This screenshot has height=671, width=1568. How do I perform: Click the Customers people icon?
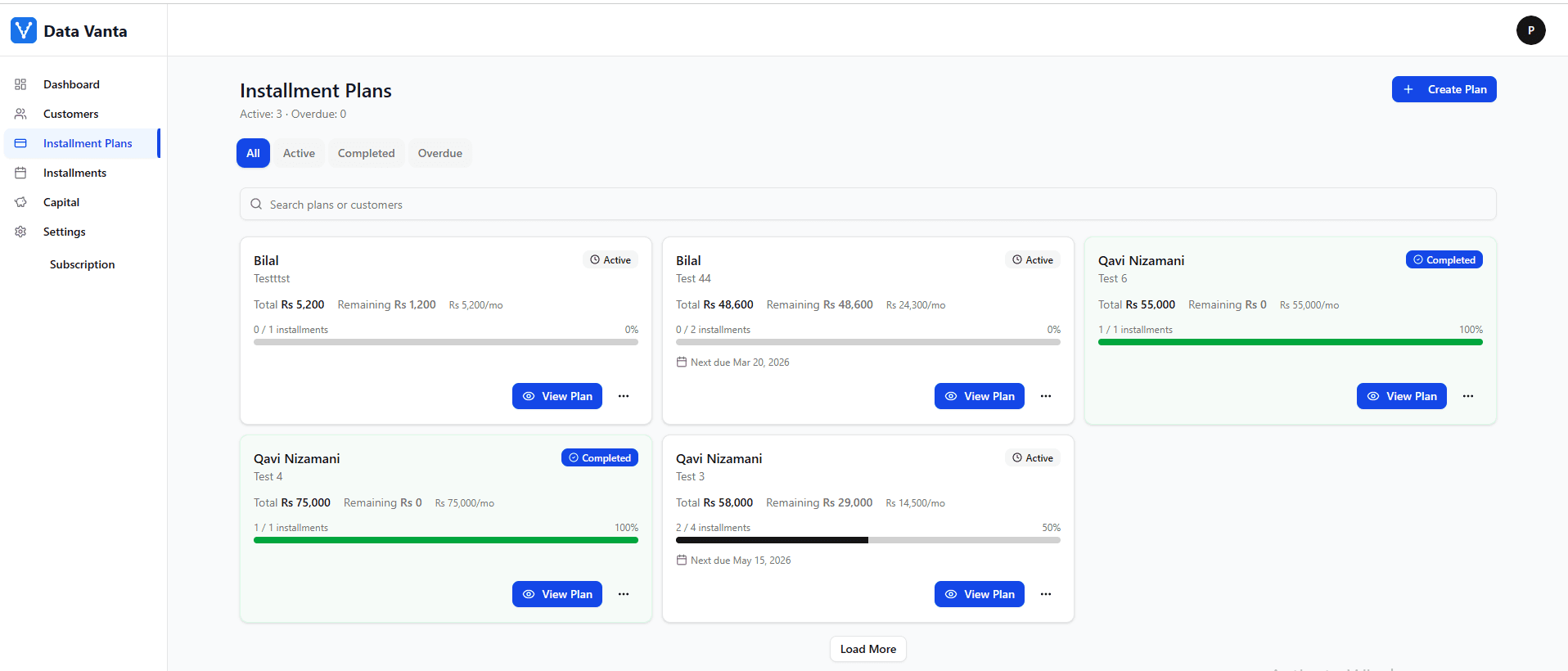[20, 114]
